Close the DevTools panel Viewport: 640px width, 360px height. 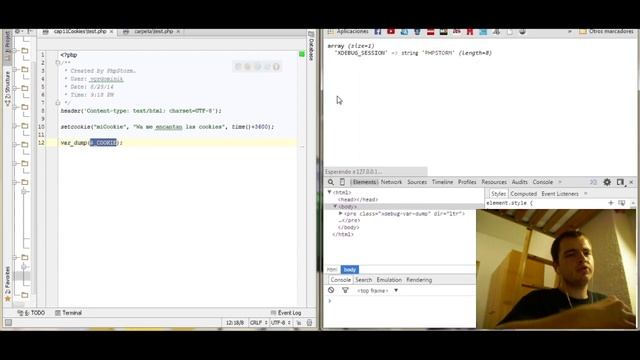pyautogui.click(x=631, y=182)
